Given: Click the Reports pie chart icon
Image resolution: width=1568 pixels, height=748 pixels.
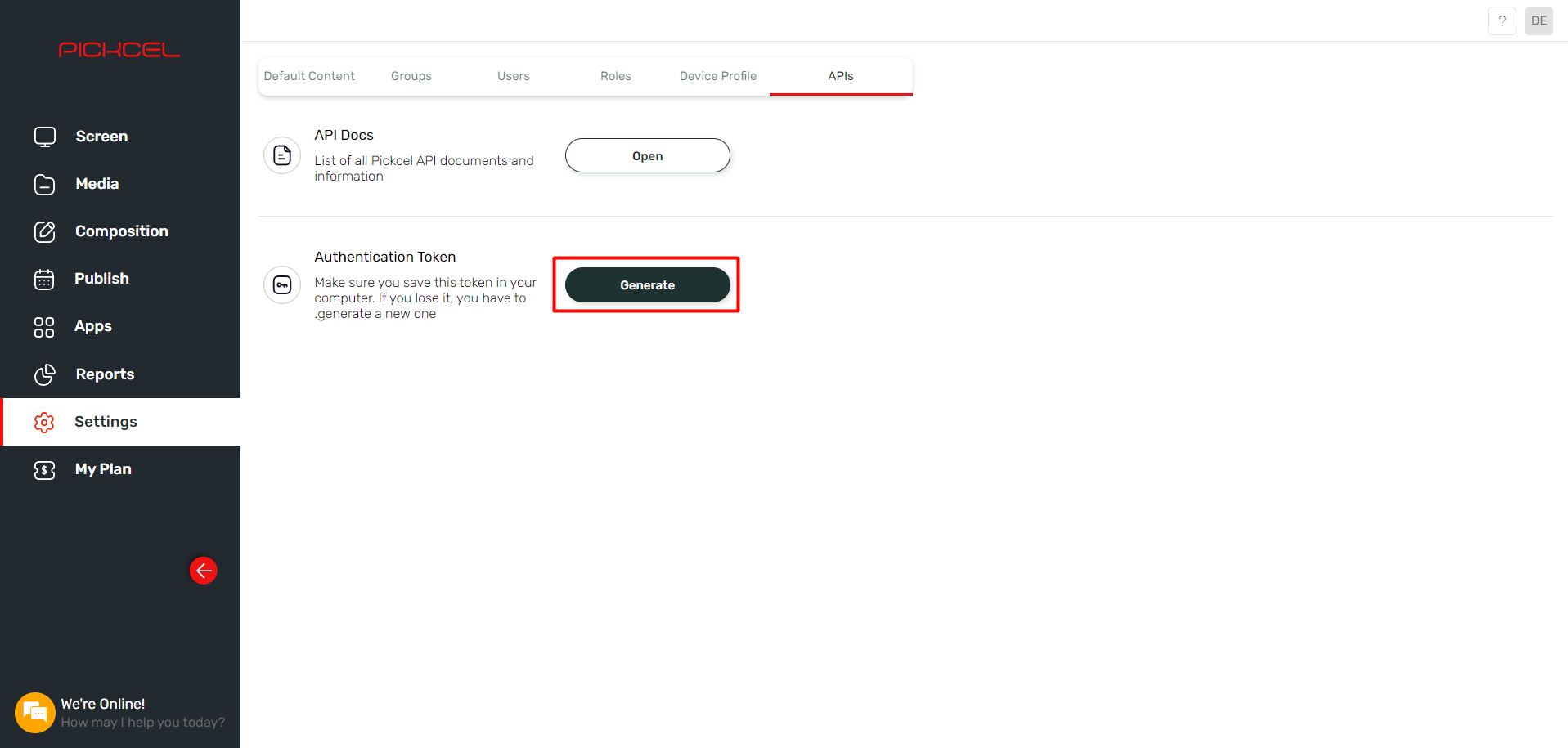Looking at the screenshot, I should pos(44,374).
